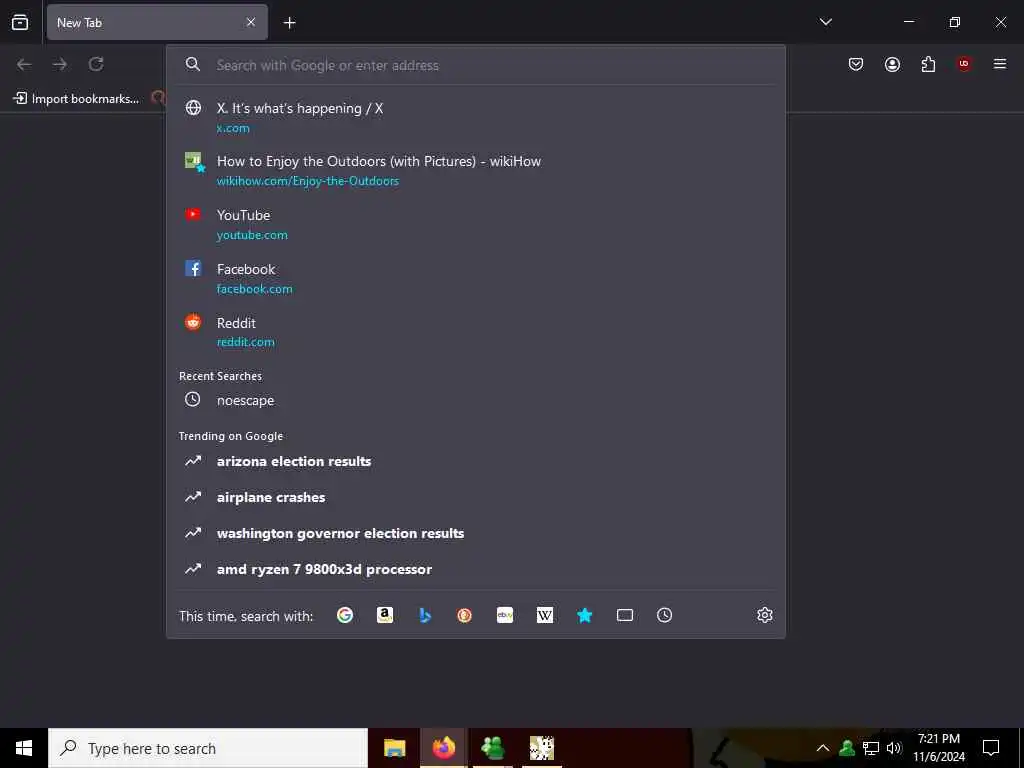Search history with the clock icon
The image size is (1024, 768).
664,615
